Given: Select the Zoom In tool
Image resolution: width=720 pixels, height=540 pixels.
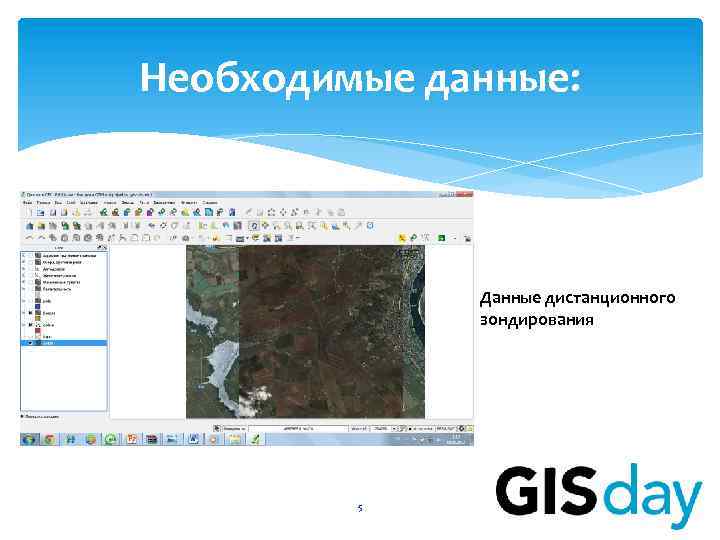Looking at the screenshot, I should 276,225.
